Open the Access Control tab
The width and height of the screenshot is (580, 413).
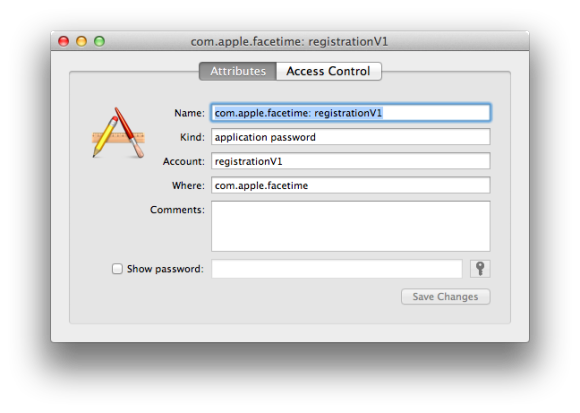(x=328, y=71)
